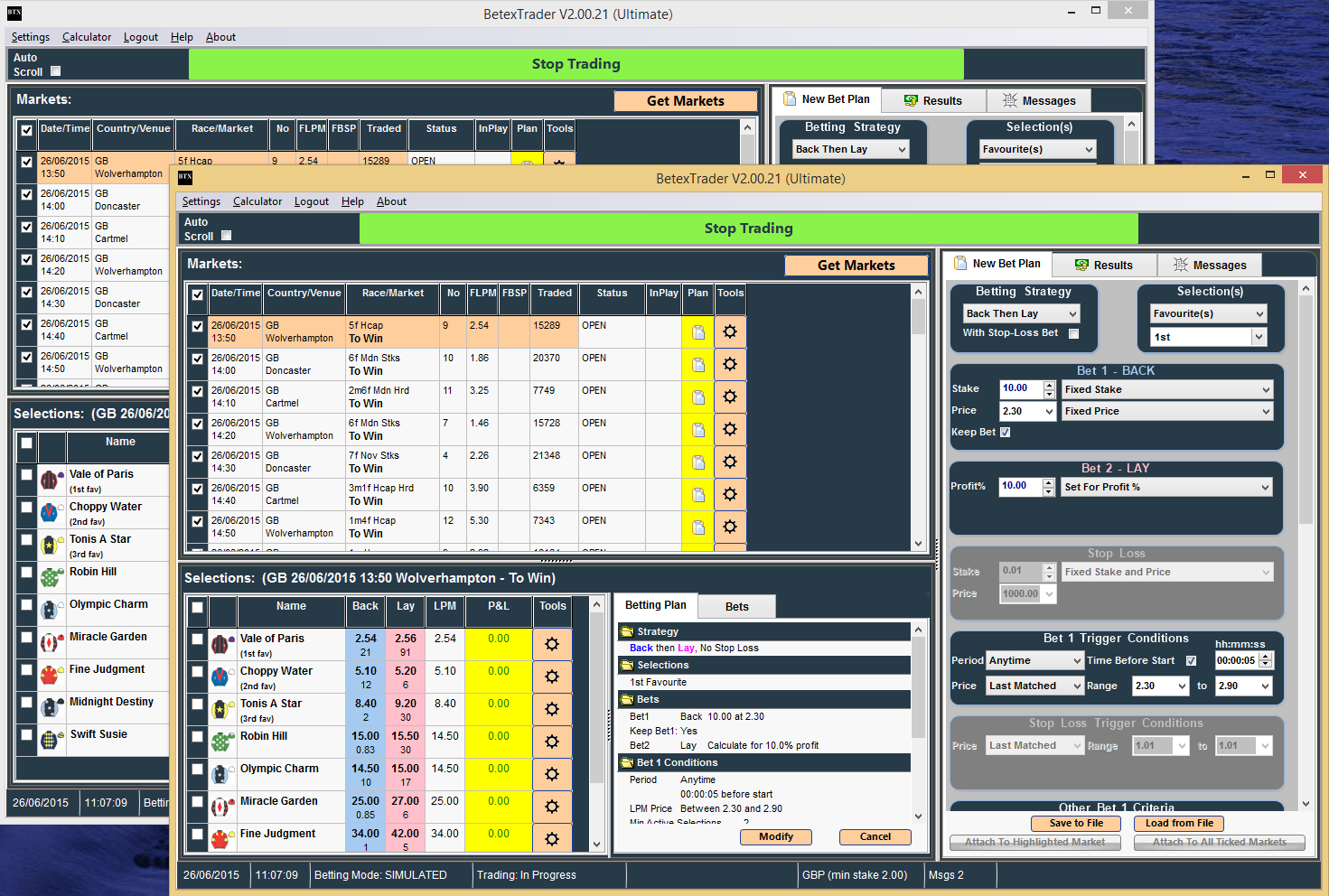
Task: Open tools gear for Cartmel 14:10 market
Action: [x=730, y=397]
